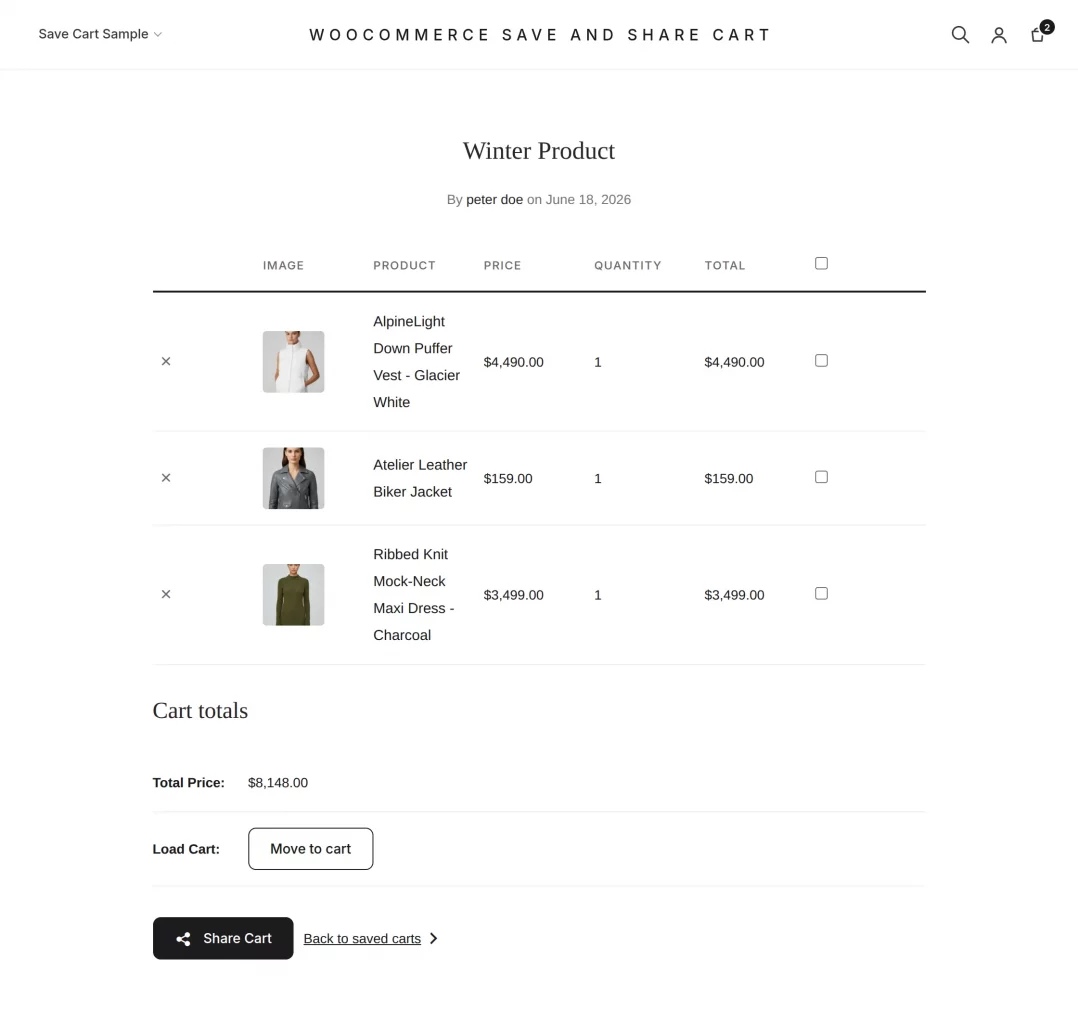Screen dimensions: 1078x1024
Task: Click the arrow next to Back to saved carts
Action: pyautogui.click(x=433, y=938)
